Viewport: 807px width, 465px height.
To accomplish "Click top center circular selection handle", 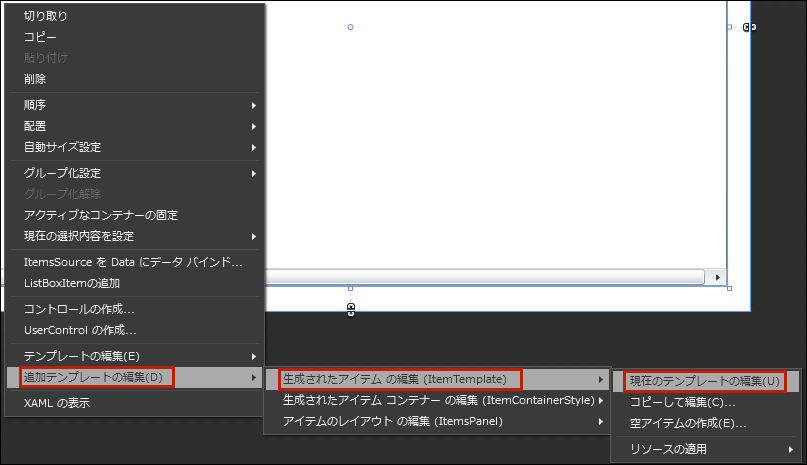I will click(350, 27).
